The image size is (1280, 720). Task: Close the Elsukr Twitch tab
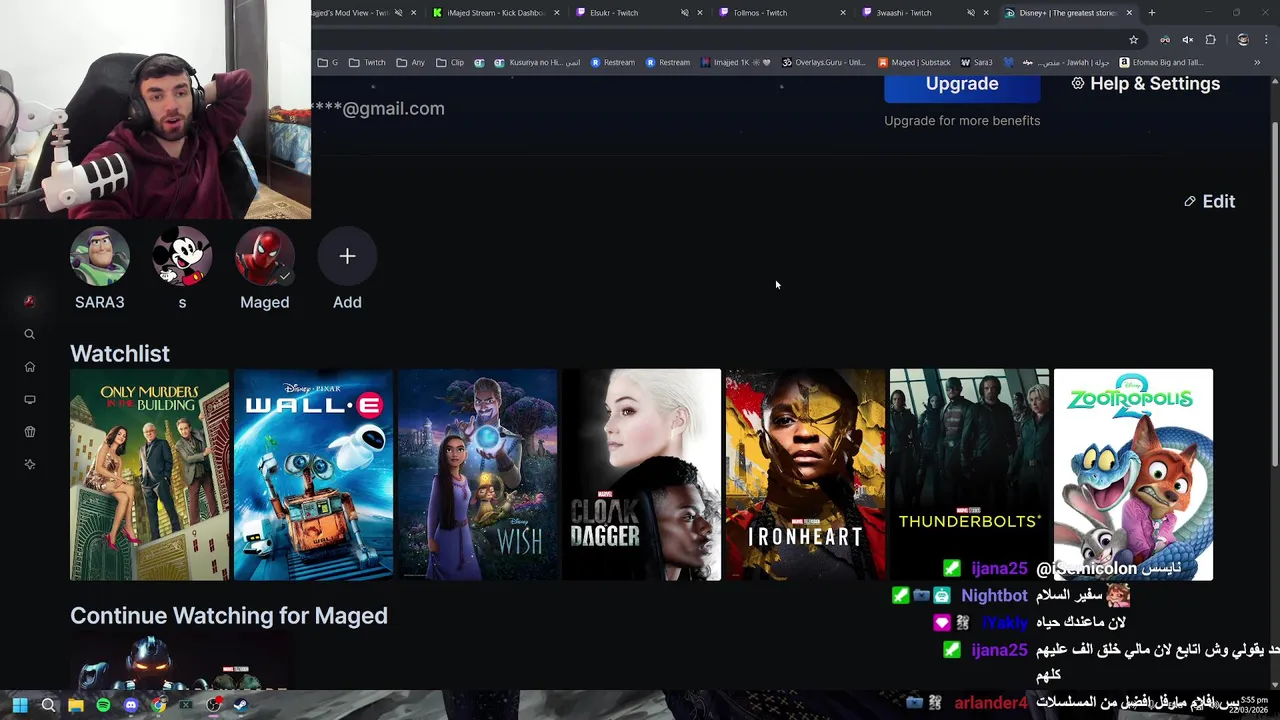700,13
